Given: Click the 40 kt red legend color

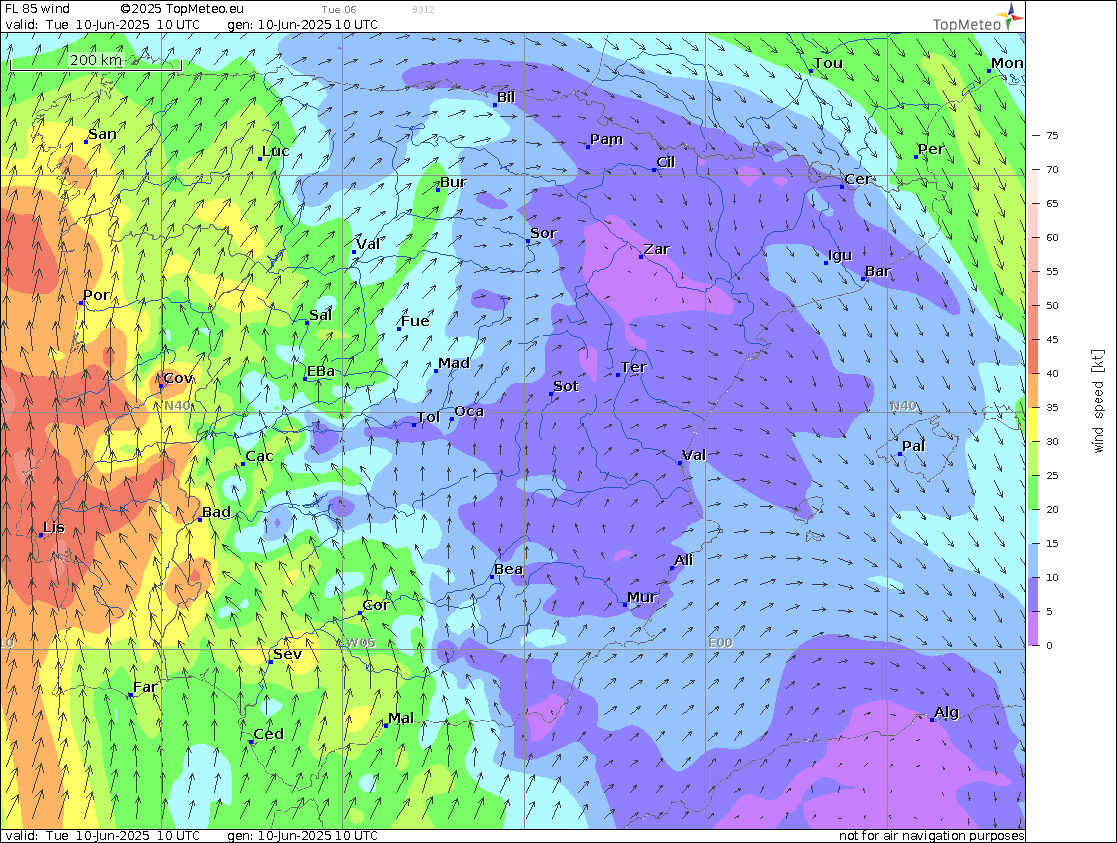Looking at the screenshot, I should point(1034,356).
